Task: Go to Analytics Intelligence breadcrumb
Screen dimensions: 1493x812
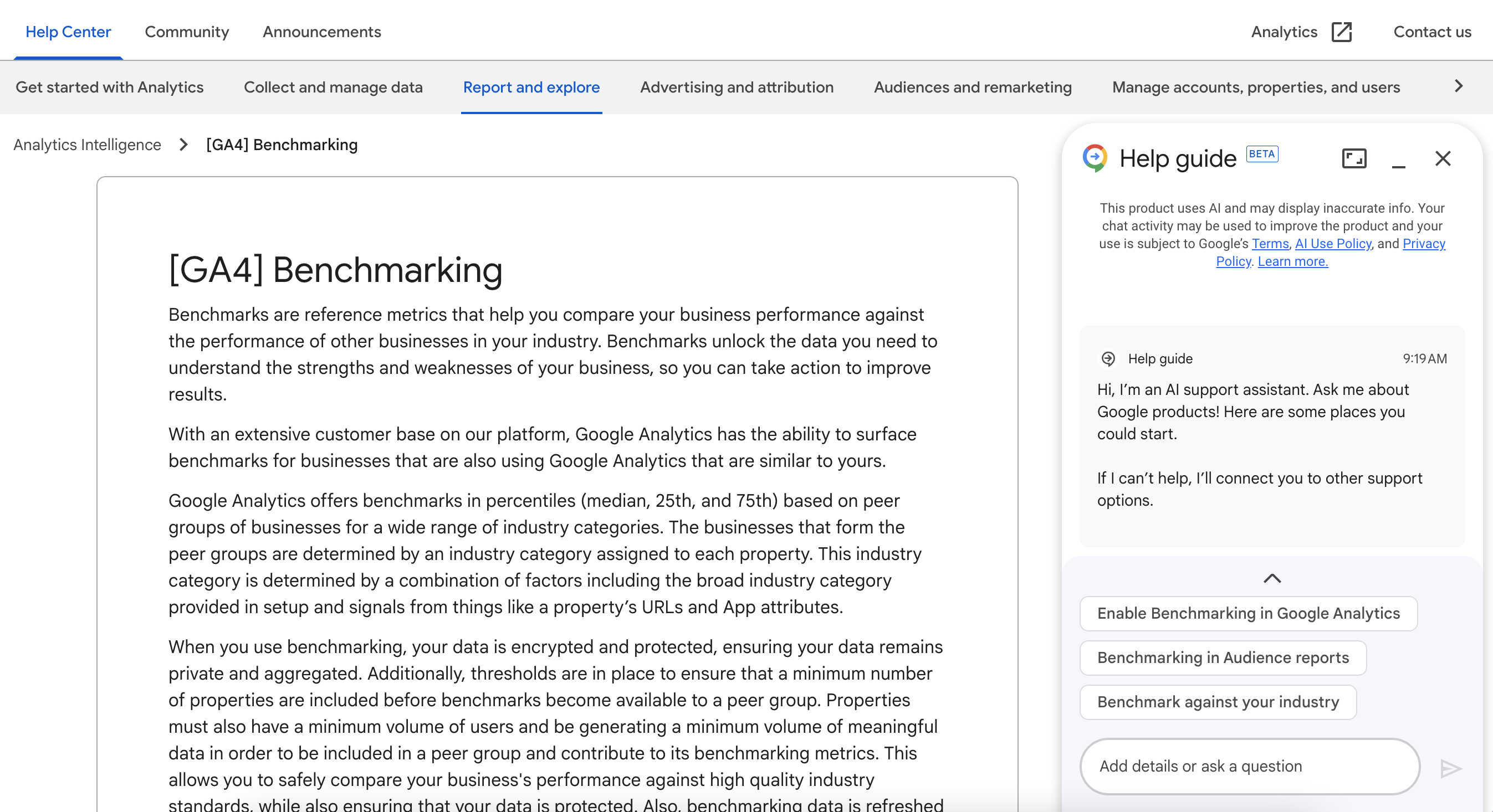Action: [87, 144]
